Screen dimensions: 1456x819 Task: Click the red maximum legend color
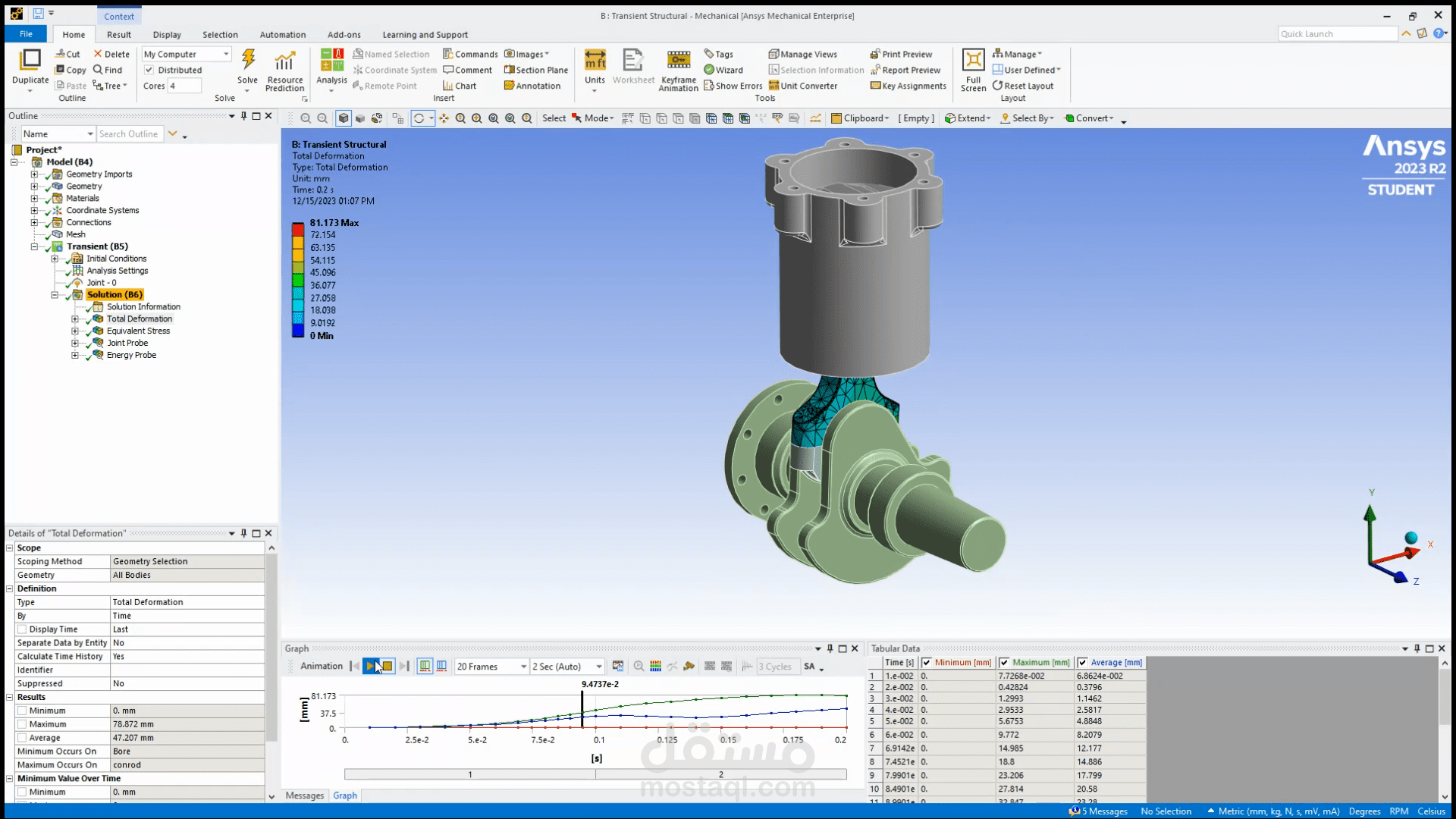(298, 229)
